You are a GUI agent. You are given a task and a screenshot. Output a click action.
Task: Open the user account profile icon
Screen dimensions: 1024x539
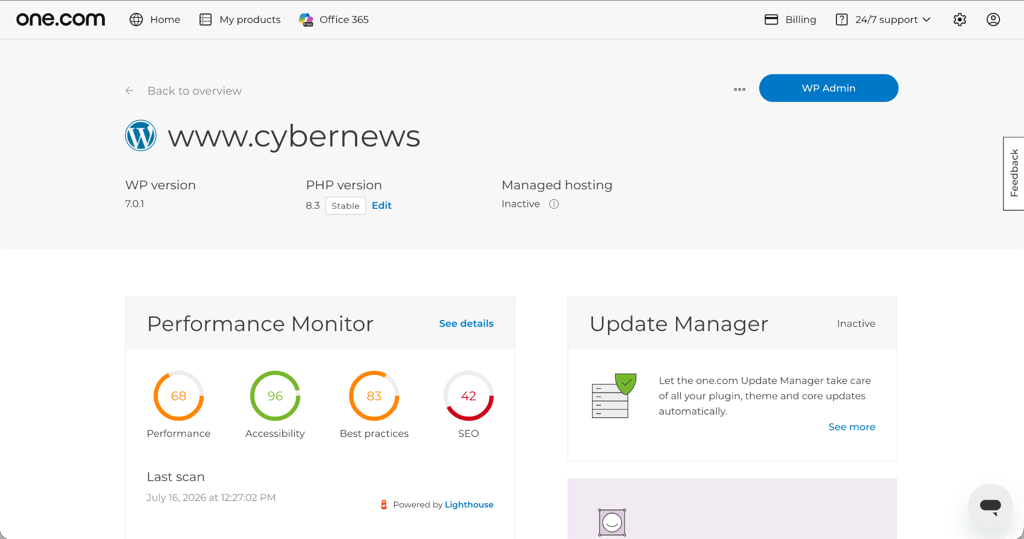click(x=993, y=20)
